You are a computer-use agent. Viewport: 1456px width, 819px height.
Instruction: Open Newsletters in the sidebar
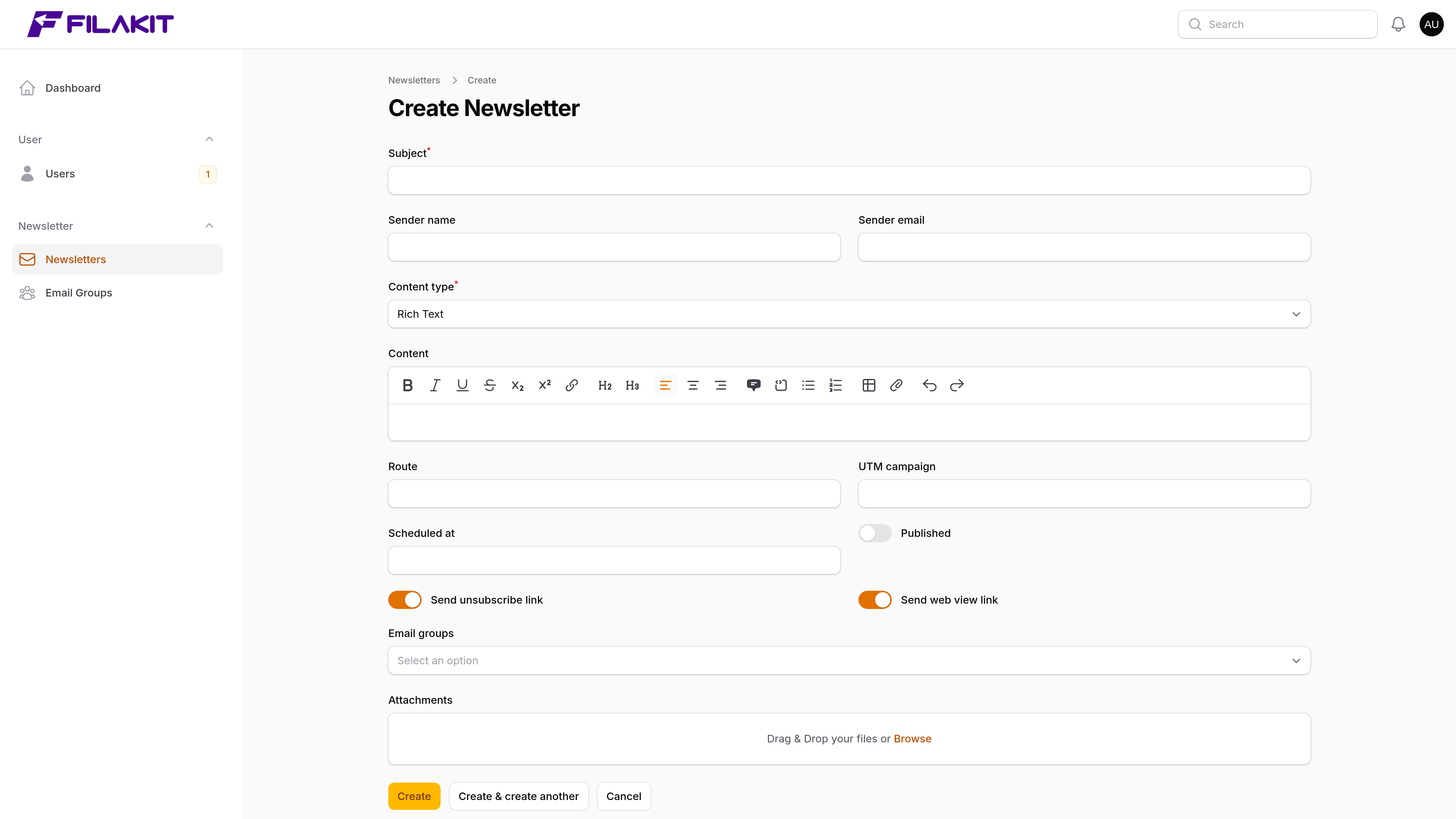coord(118,259)
